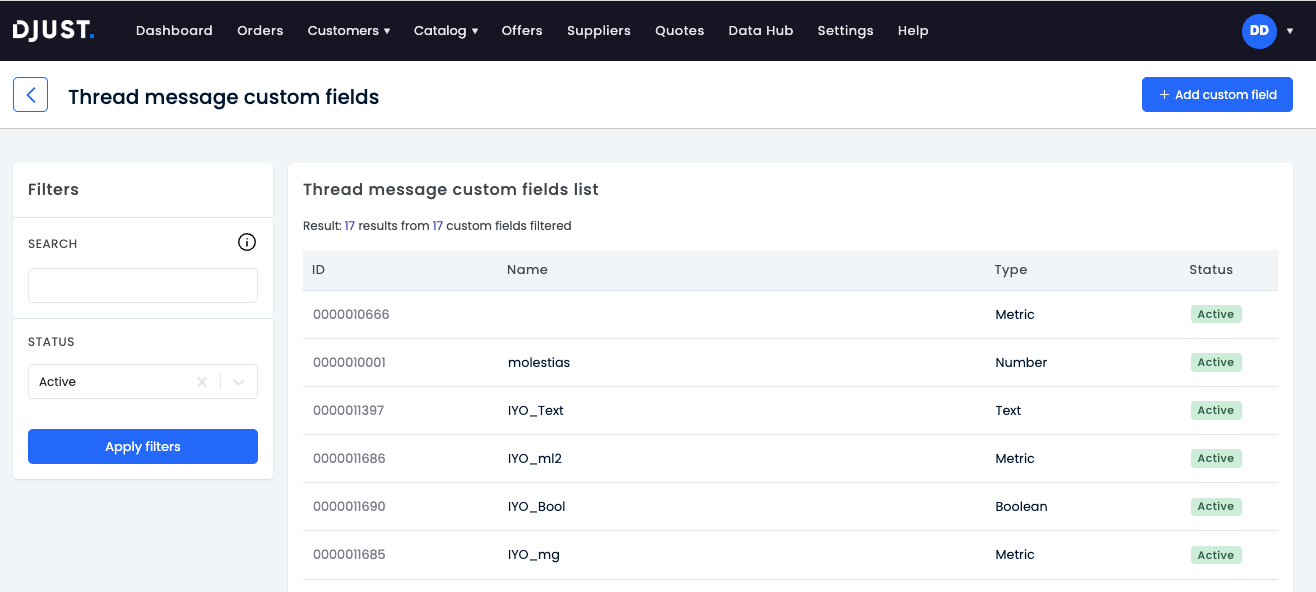Click the Active badge for IYO_Text
The width and height of the screenshot is (1316, 592).
click(x=1216, y=410)
